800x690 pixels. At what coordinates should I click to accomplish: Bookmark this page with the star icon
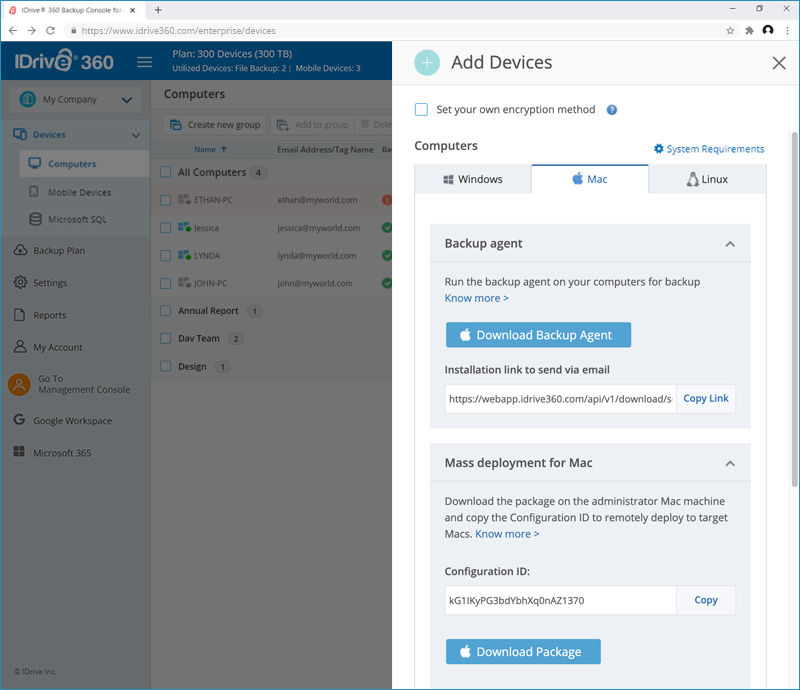pos(730,31)
